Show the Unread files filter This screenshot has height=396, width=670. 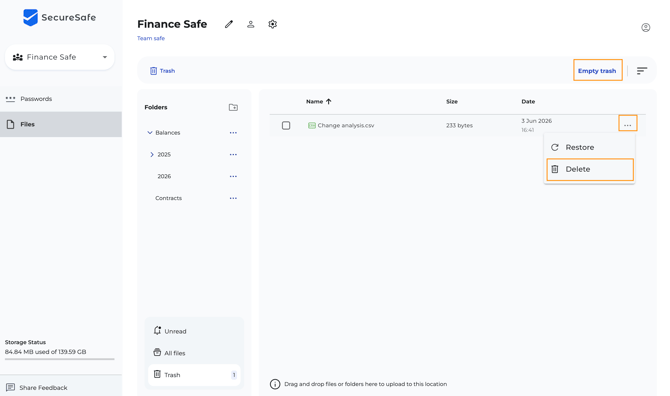point(194,331)
